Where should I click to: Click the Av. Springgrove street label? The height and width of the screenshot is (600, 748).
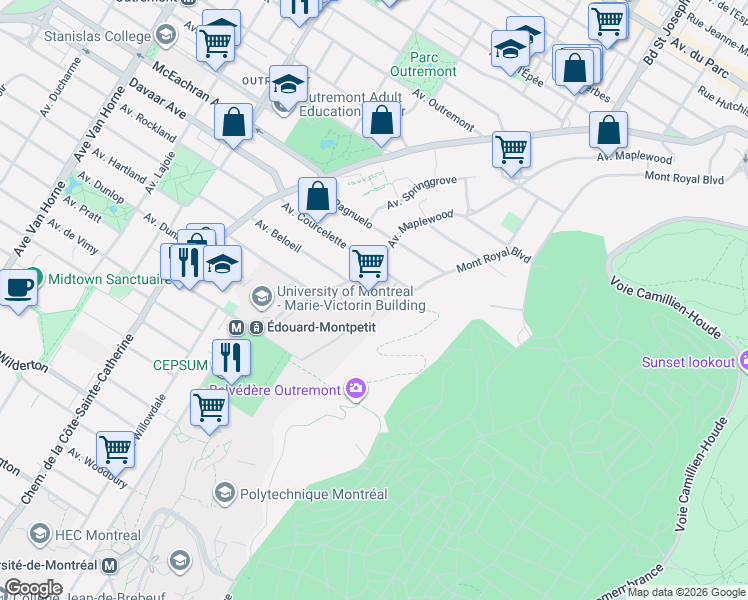pos(422,193)
